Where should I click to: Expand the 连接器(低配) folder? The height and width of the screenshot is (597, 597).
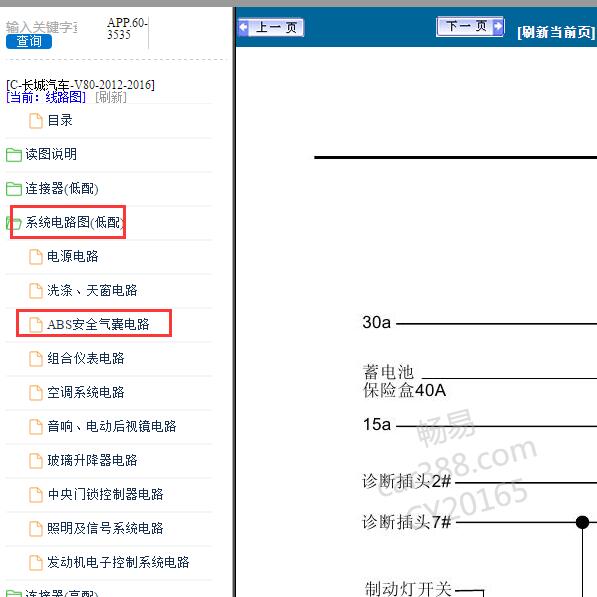point(62,188)
